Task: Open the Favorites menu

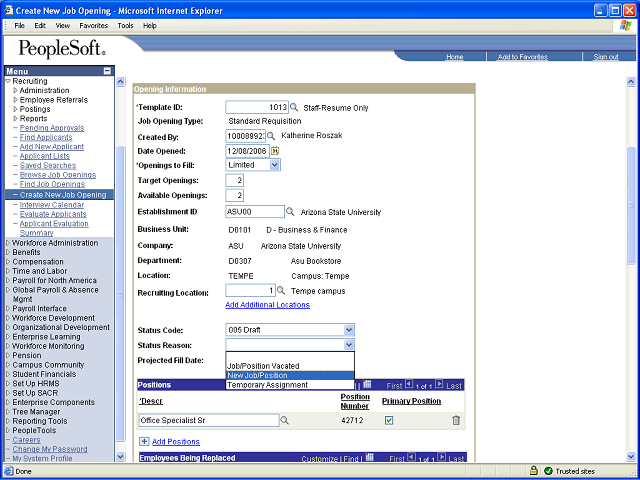Action: point(93,26)
